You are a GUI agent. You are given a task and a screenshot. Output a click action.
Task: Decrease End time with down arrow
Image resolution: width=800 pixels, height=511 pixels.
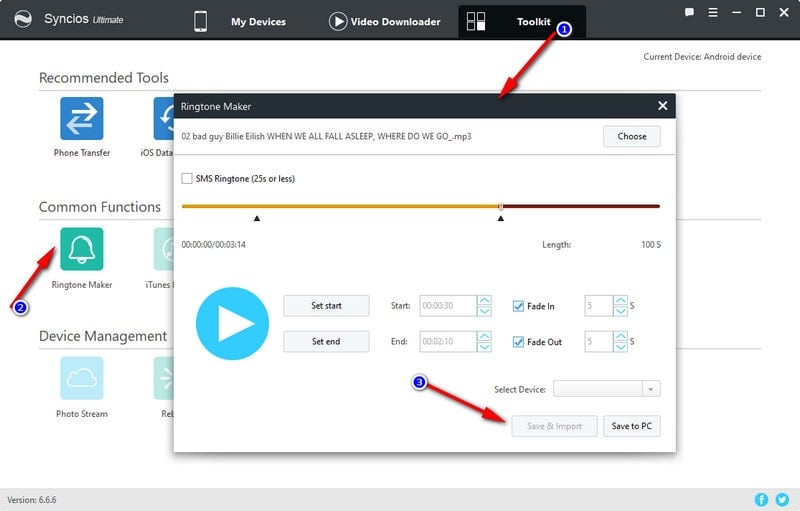click(x=485, y=347)
